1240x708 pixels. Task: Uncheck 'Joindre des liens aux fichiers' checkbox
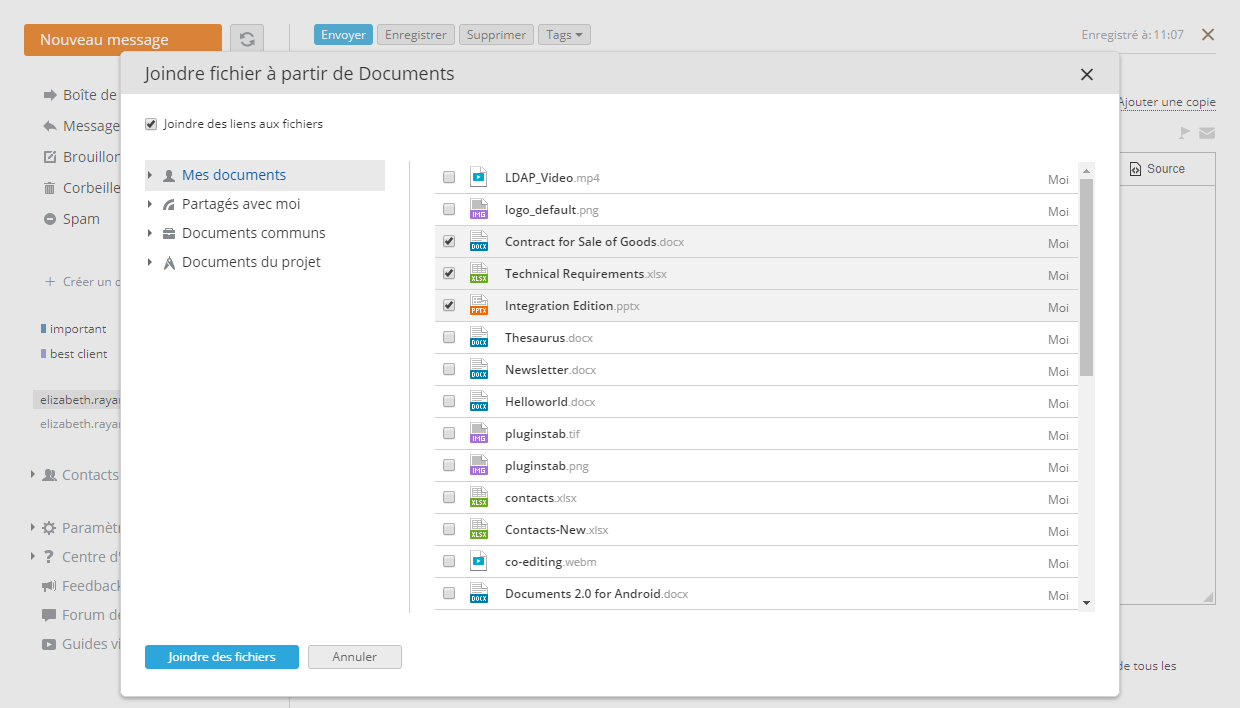pyautogui.click(x=151, y=125)
